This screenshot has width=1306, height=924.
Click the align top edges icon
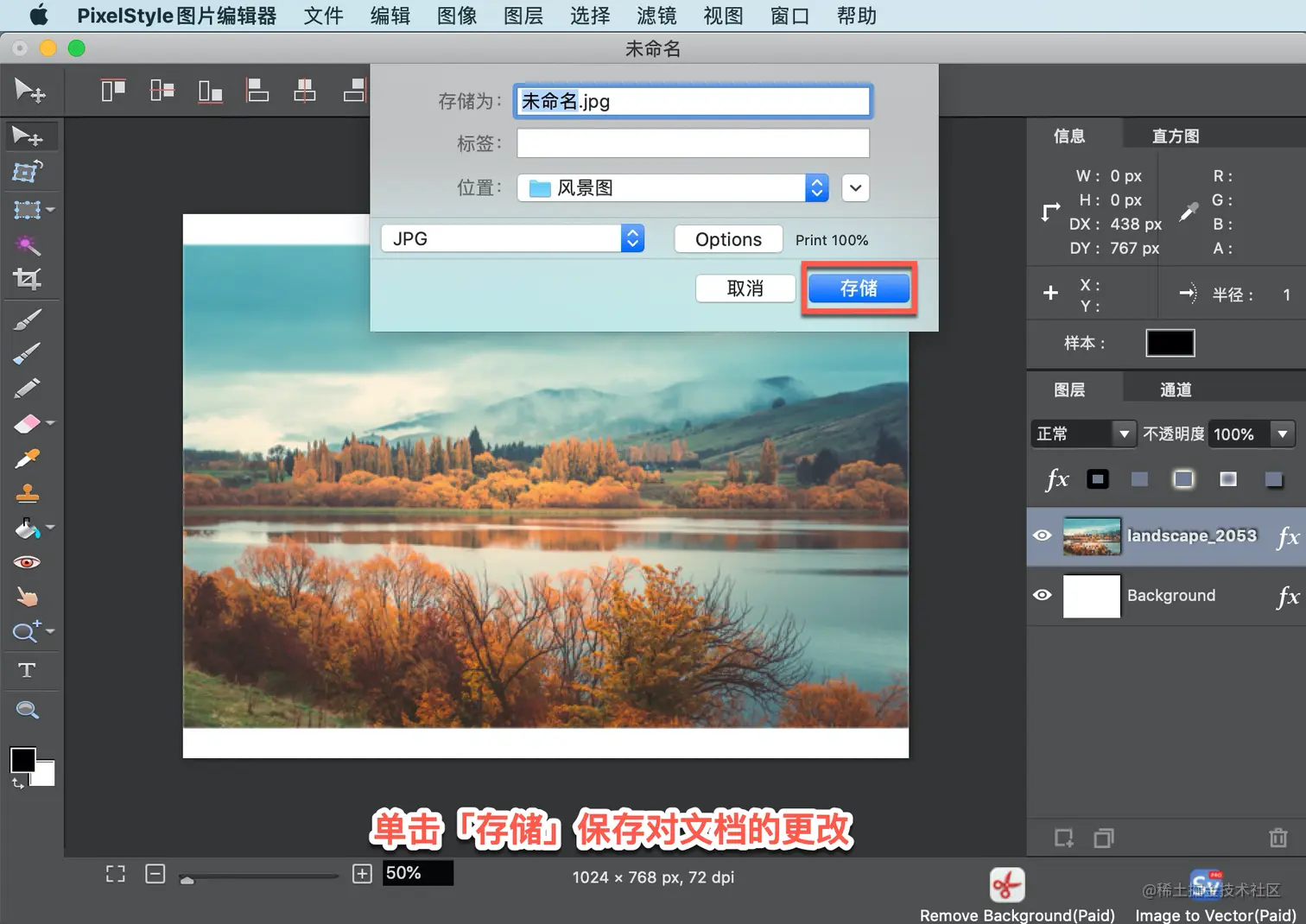pos(113,90)
